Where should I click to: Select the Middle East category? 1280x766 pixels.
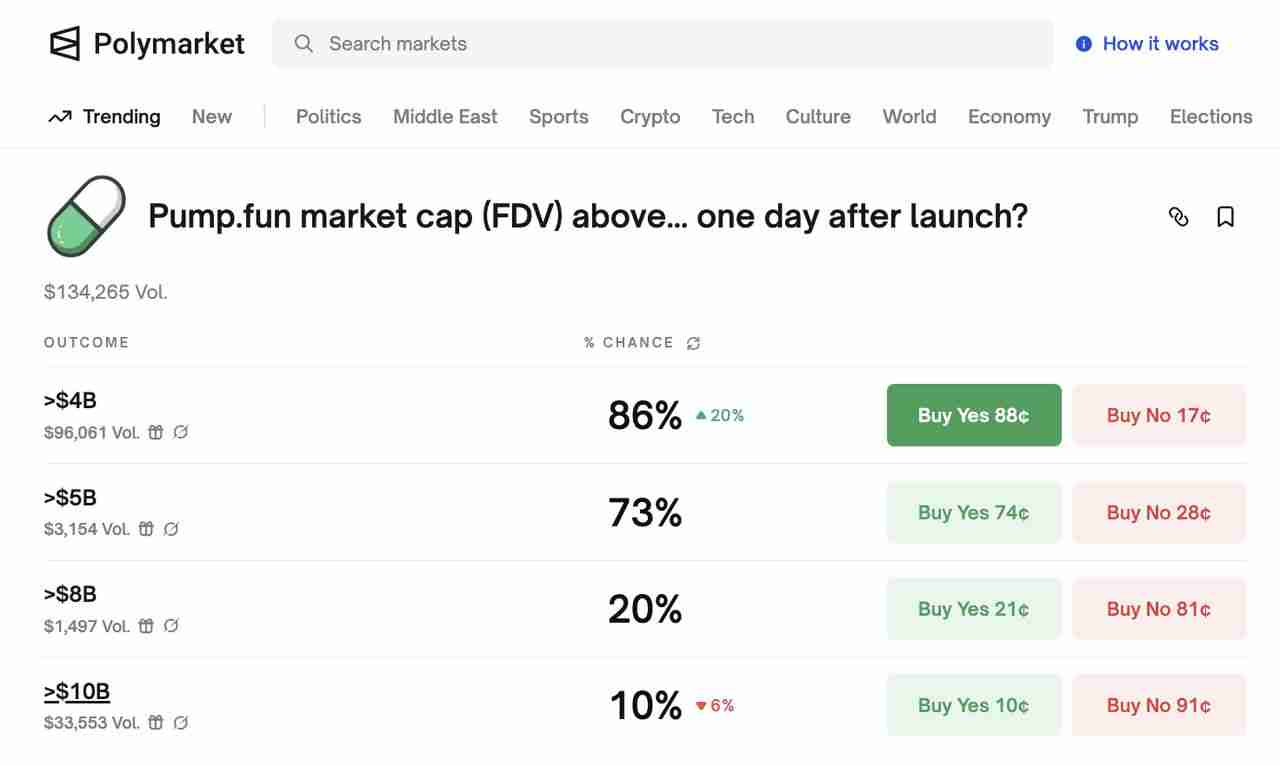tap(444, 117)
